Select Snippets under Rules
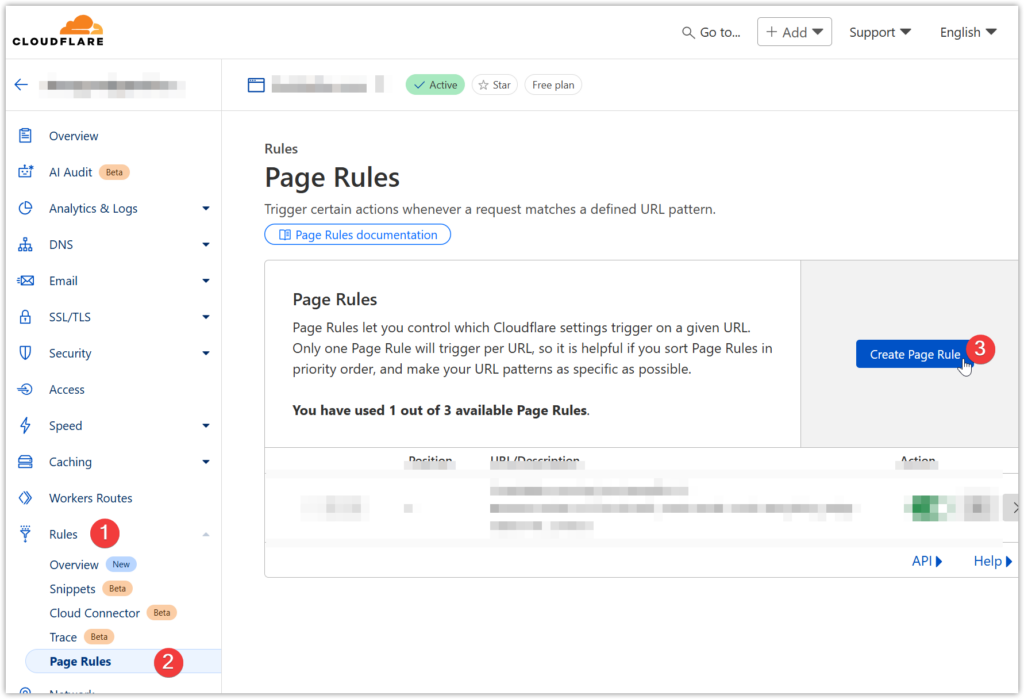 coord(73,589)
